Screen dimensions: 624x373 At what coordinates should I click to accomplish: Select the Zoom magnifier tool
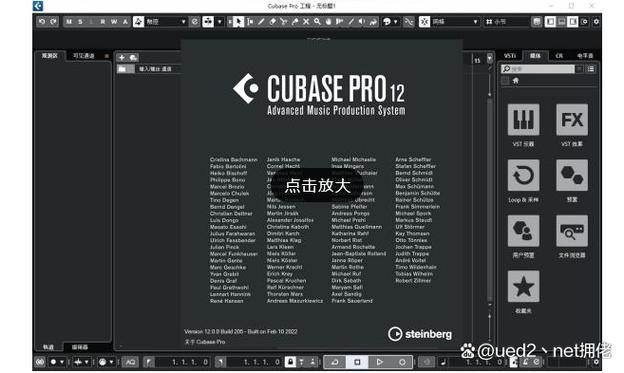(317, 21)
